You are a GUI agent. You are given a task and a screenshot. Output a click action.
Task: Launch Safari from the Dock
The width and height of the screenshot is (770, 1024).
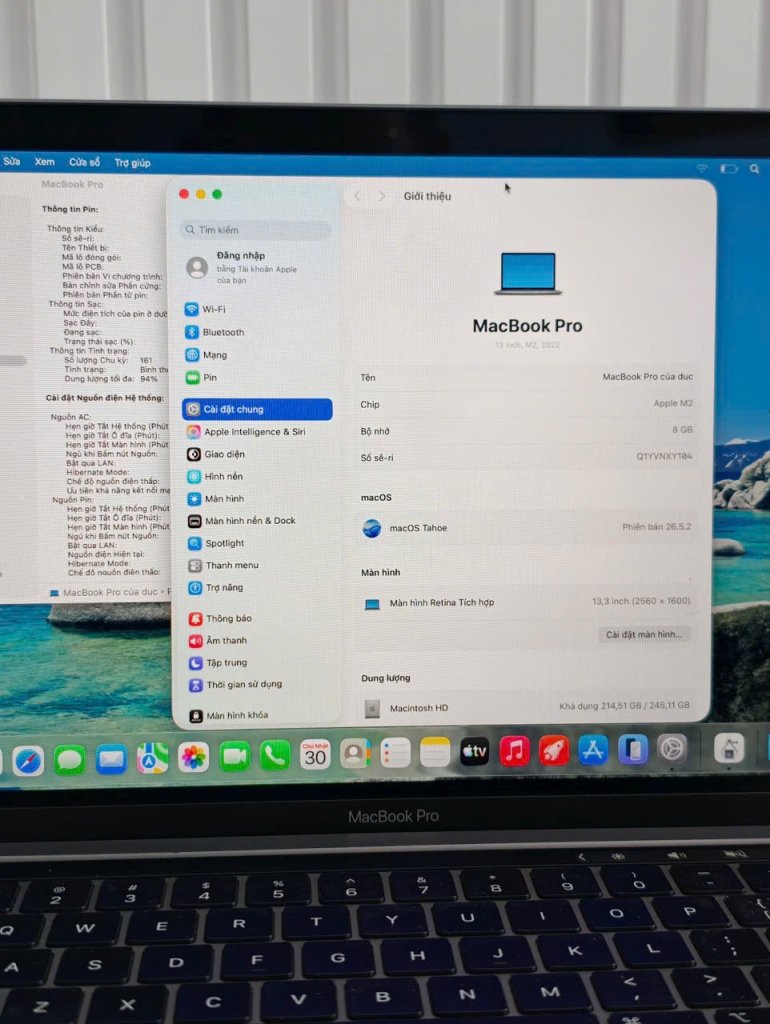28,761
